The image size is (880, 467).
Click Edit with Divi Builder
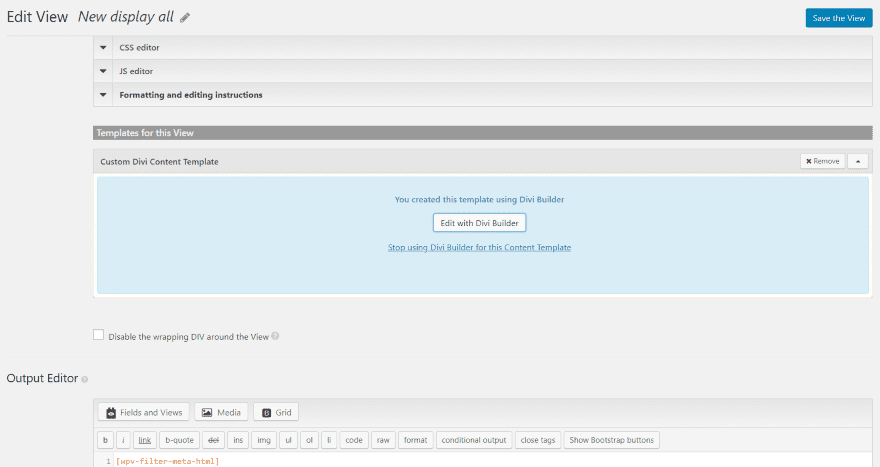pos(479,223)
